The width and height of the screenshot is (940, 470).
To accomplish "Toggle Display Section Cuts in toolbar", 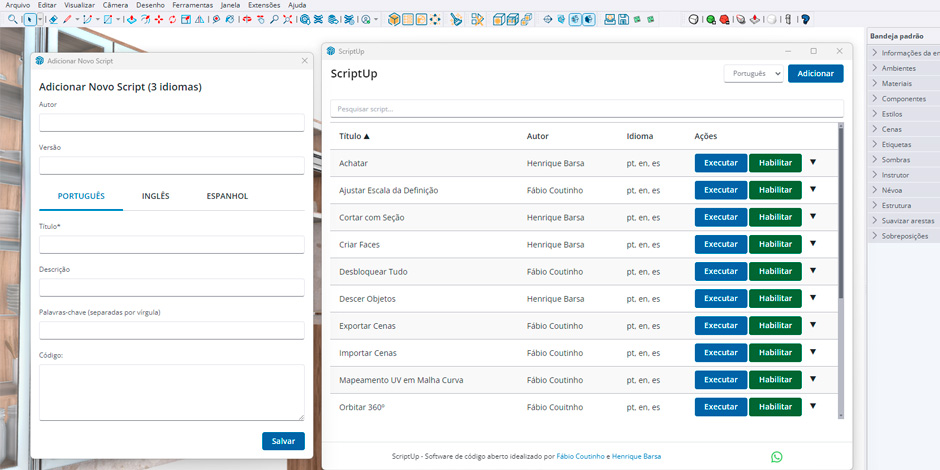I will tap(576, 19).
